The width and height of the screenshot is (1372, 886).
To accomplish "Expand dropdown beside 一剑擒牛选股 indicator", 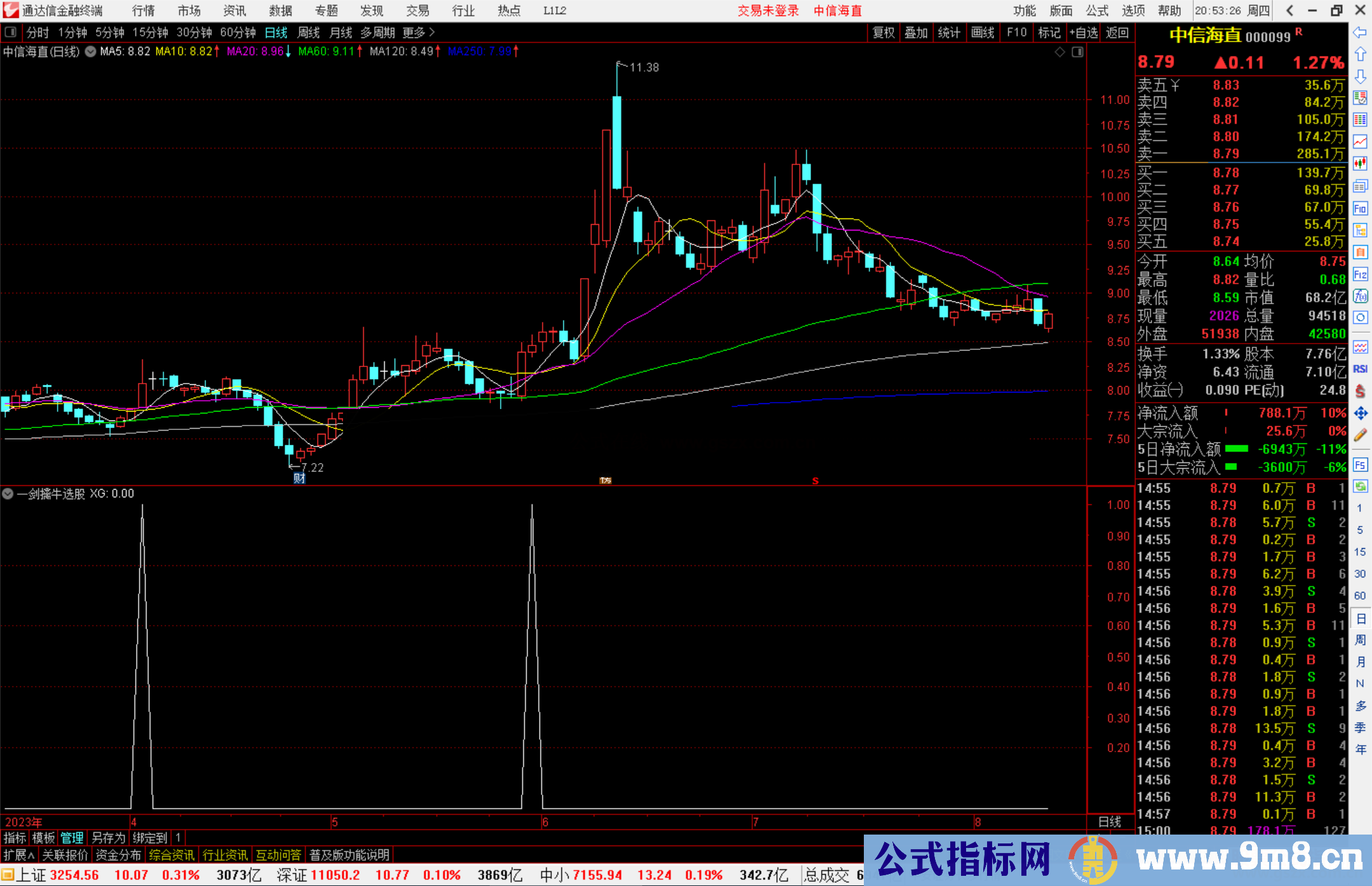I will tap(8, 493).
